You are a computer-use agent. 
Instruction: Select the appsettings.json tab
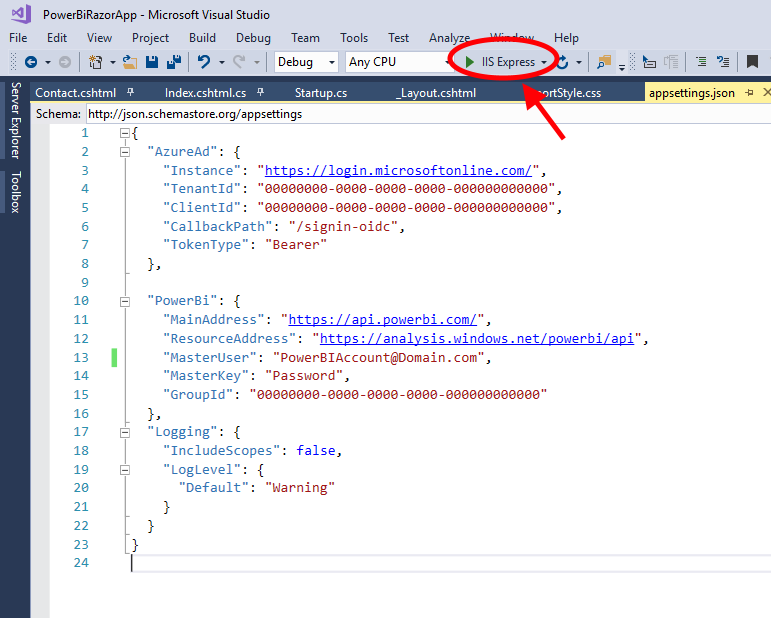pyautogui.click(x=692, y=93)
